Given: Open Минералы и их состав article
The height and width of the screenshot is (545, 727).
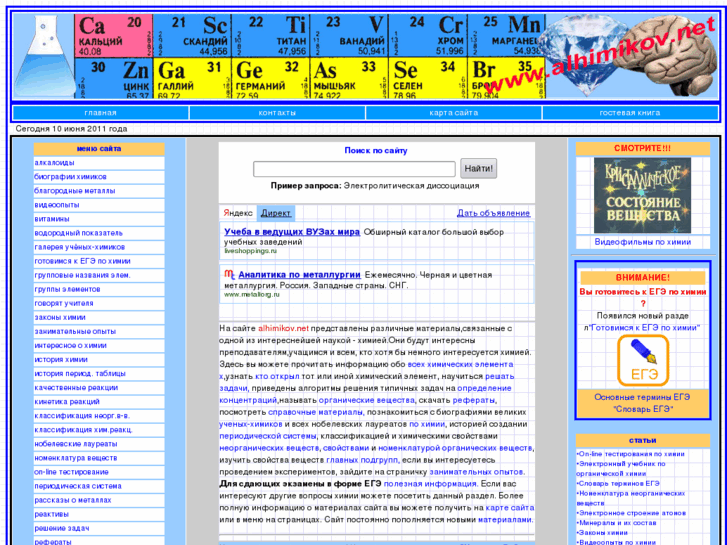Looking at the screenshot, I should tap(616, 523).
